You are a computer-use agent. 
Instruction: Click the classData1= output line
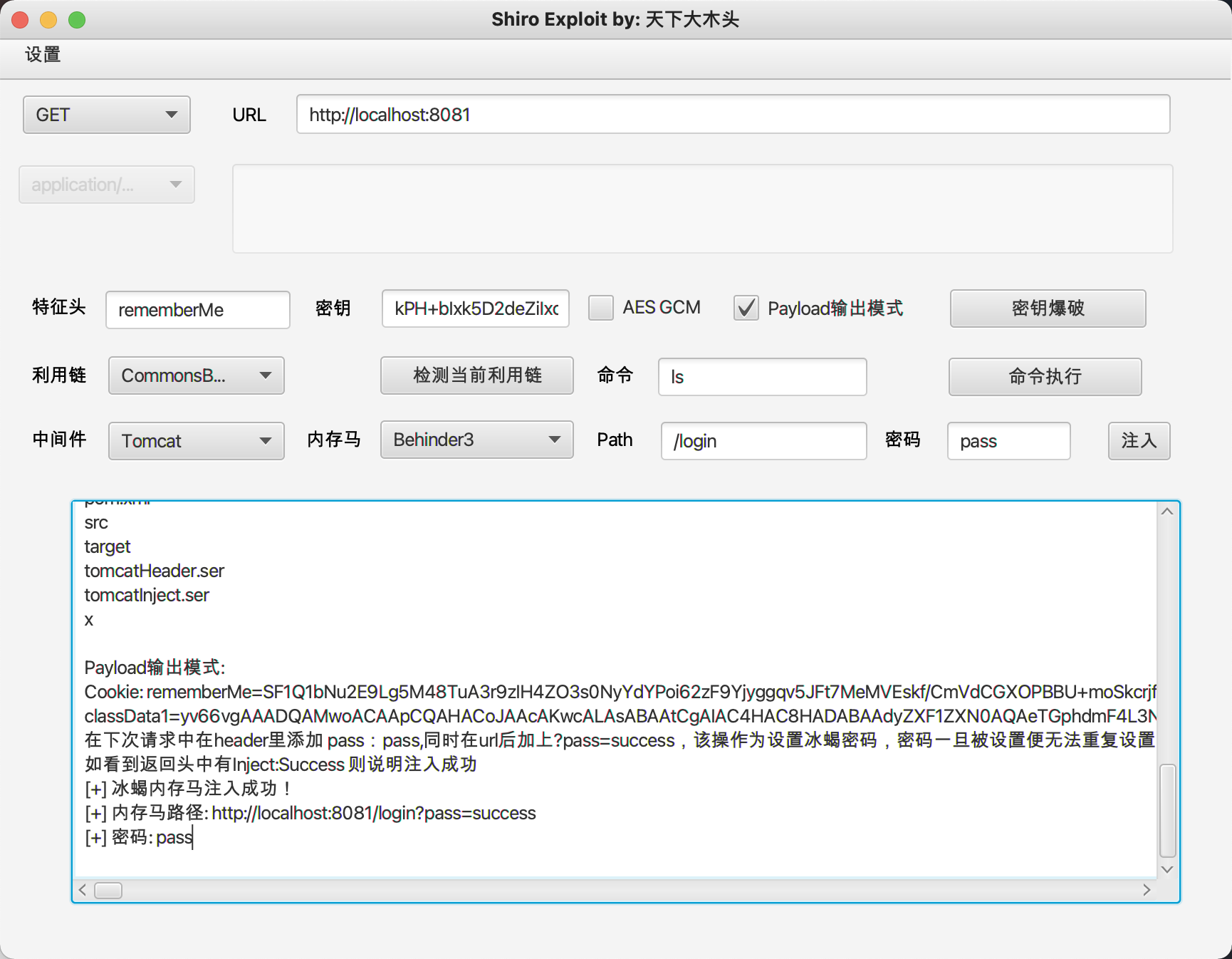pyautogui.click(x=620, y=716)
